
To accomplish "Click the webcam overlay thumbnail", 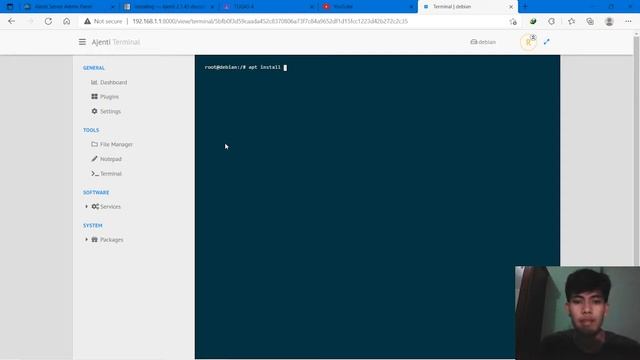I will click(x=578, y=313).
